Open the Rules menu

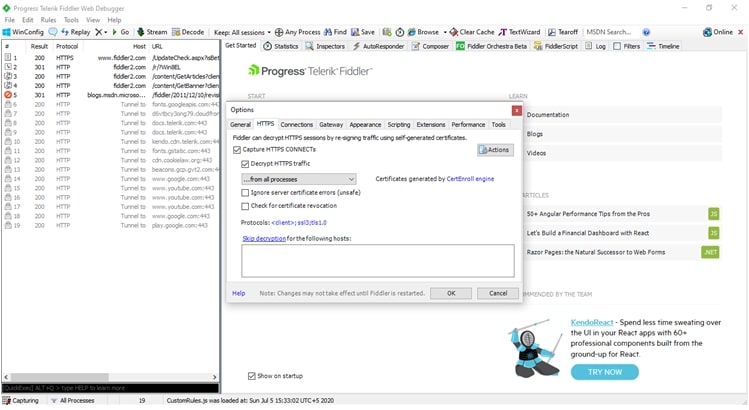(48, 20)
